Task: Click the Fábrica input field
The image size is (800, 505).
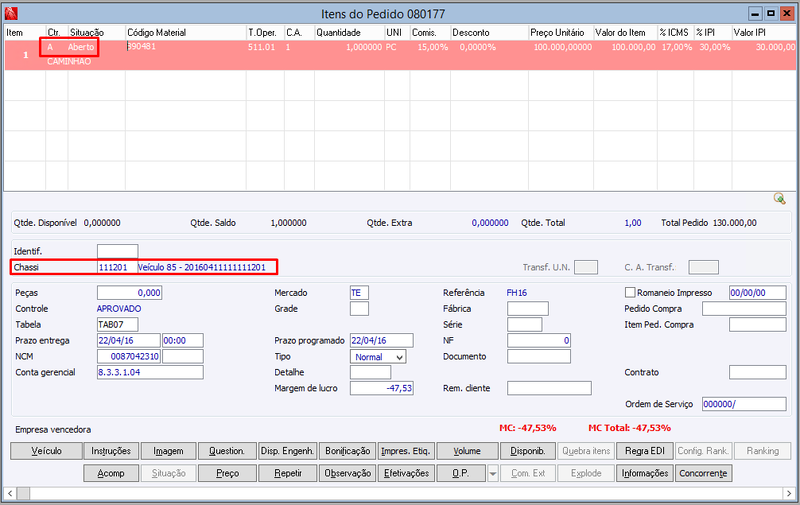Action: [x=528, y=309]
